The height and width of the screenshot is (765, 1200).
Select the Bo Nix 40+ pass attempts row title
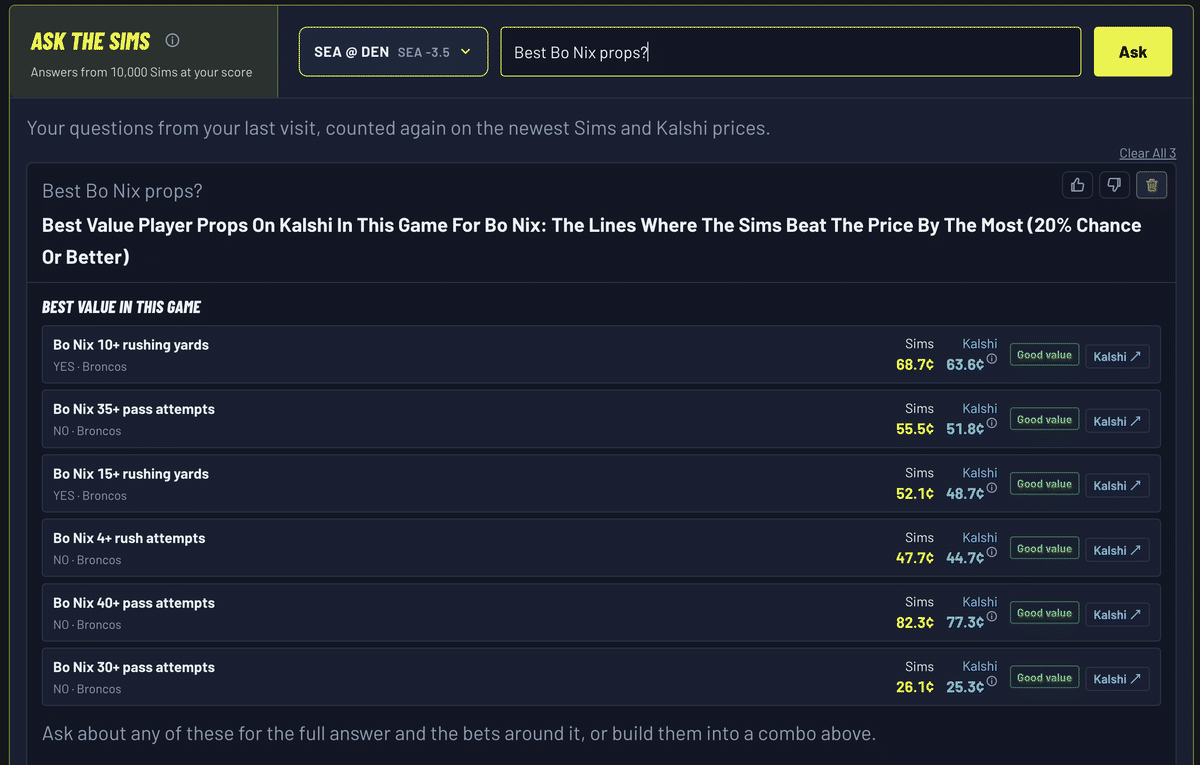[x=134, y=603]
